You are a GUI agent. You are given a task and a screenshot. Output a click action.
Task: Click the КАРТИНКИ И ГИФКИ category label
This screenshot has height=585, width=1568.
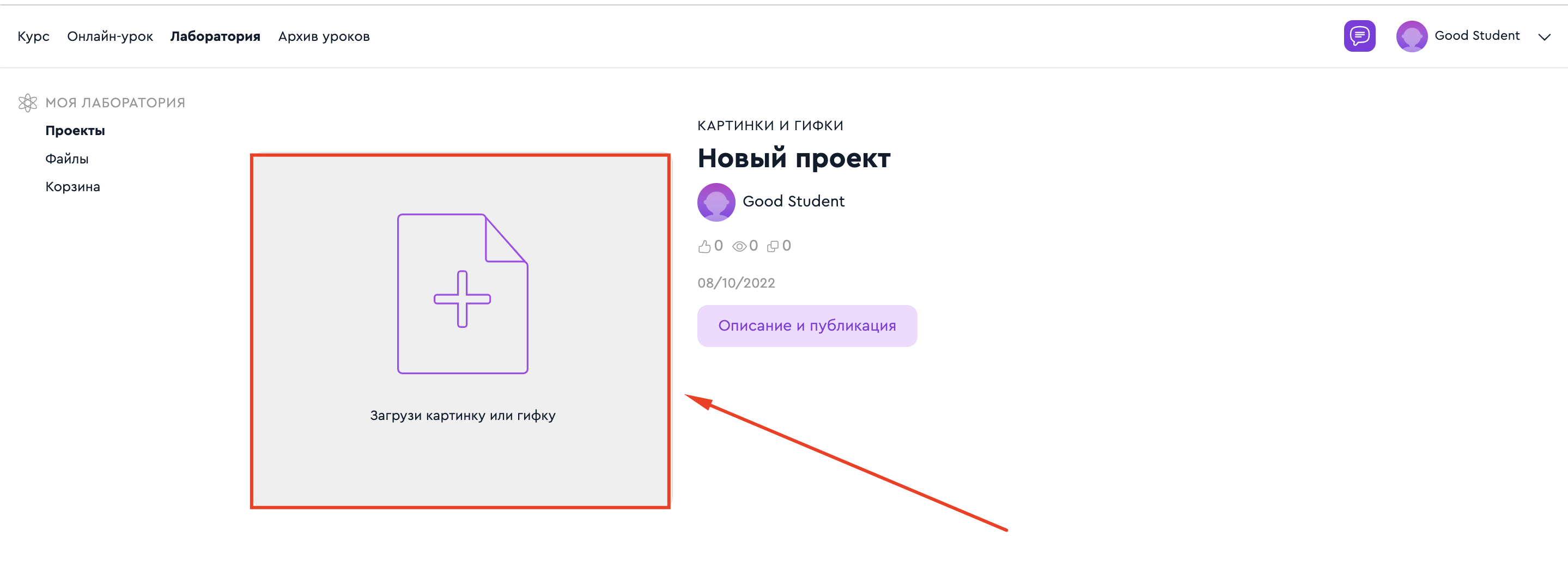pyautogui.click(x=770, y=125)
